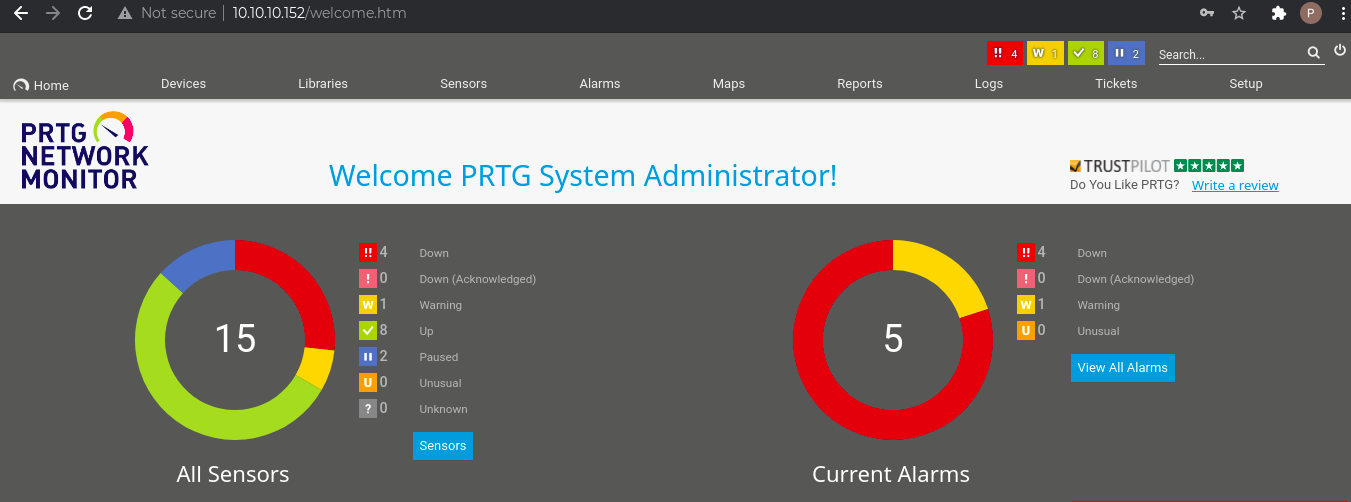This screenshot has height=502, width=1351.
Task: Click the 'Current Alarms' chart title
Action: (891, 474)
